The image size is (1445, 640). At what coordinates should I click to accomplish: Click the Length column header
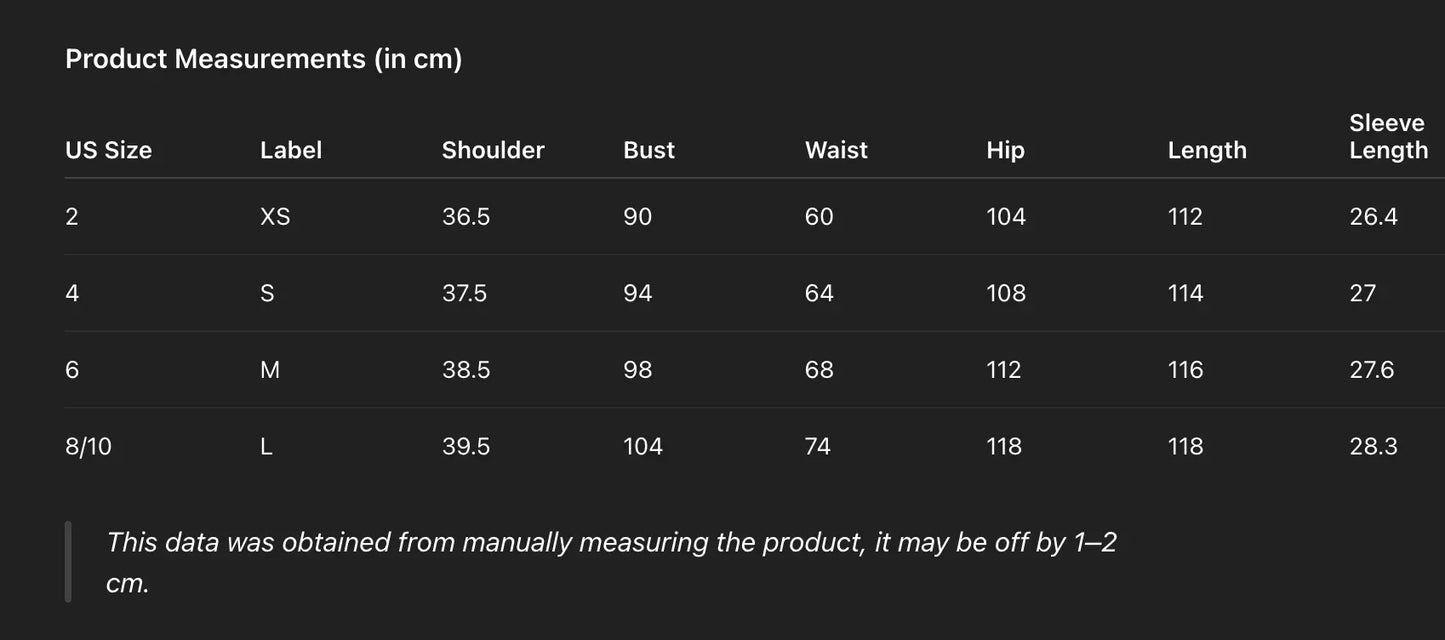[1207, 150]
